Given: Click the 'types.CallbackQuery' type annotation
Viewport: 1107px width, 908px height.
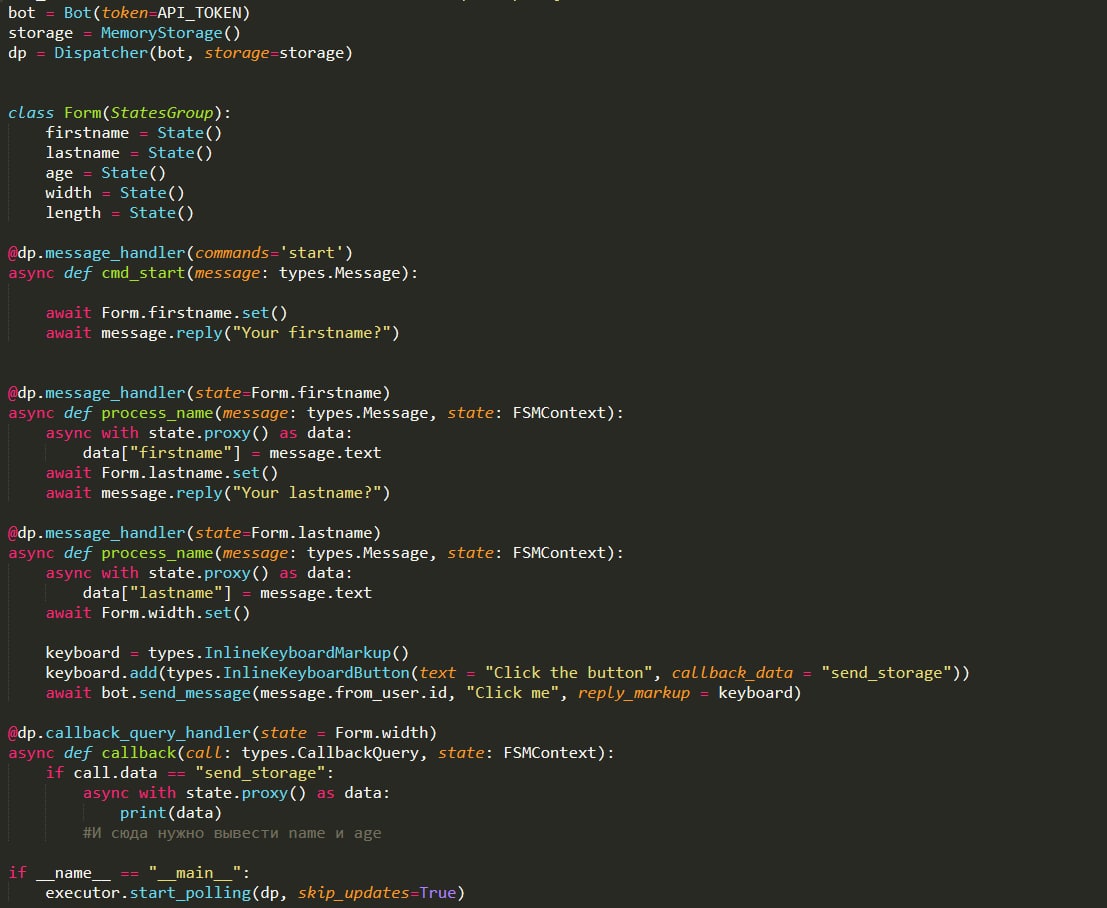Looking at the screenshot, I should tap(330, 753).
